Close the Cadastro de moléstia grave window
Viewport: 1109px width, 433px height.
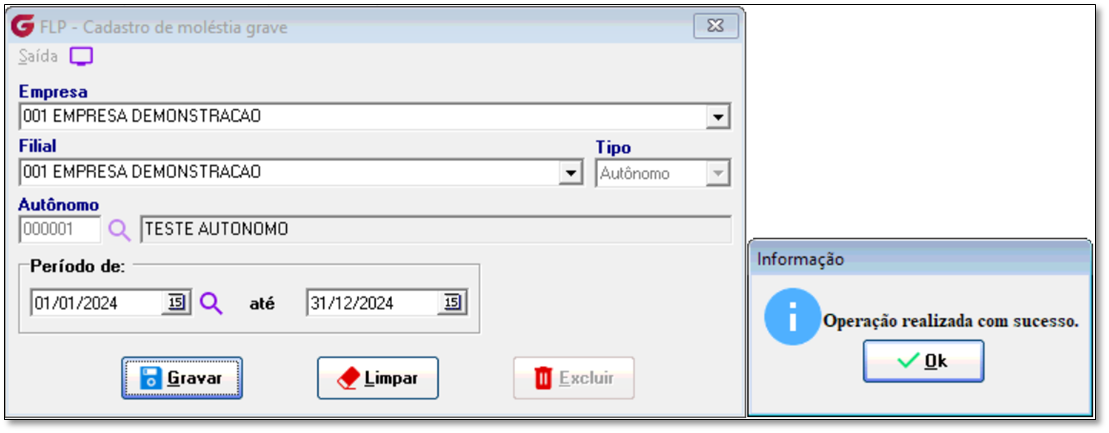point(716,27)
